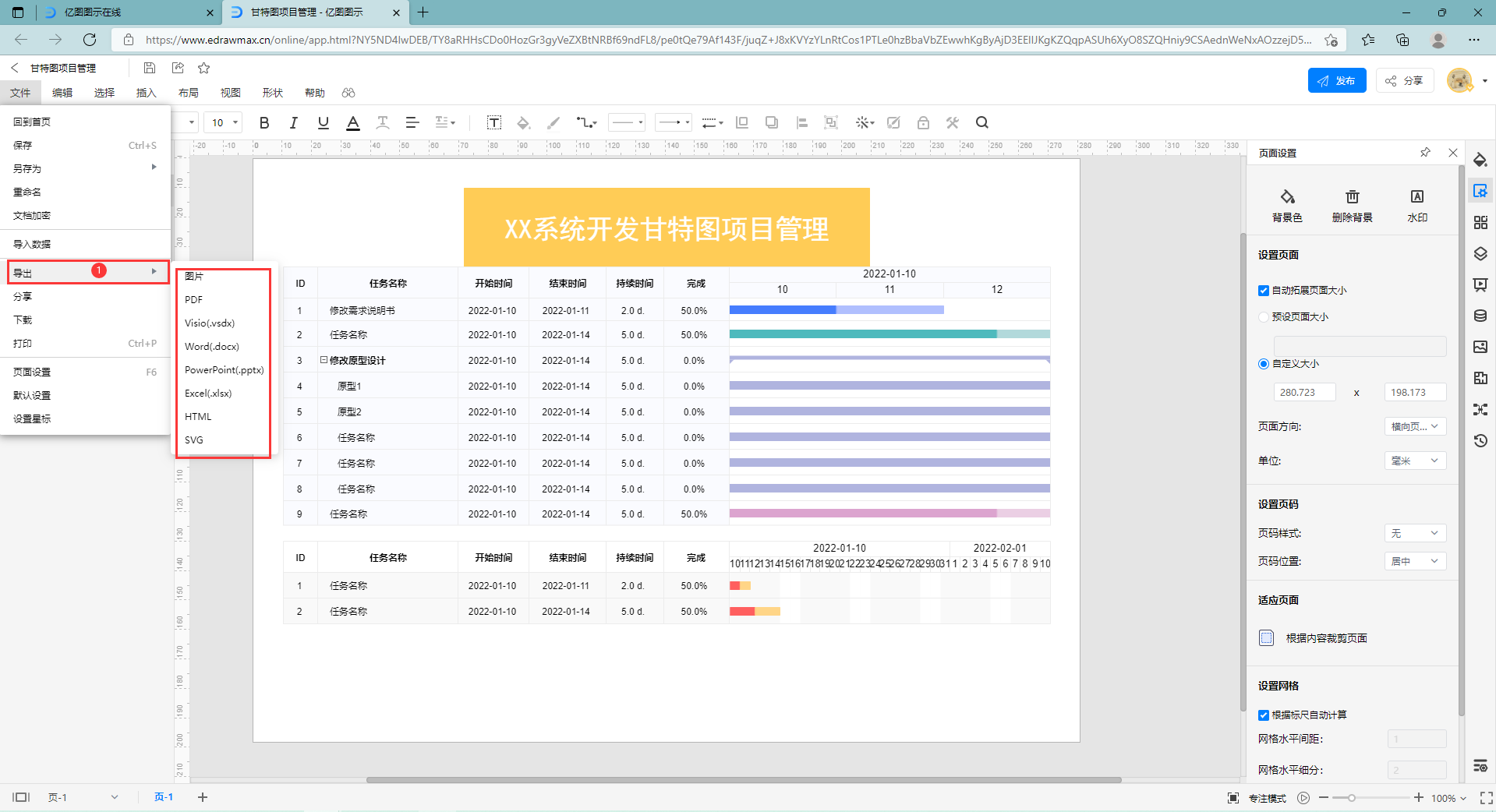
Task: Open 另存为 submenu
Action: (85, 168)
